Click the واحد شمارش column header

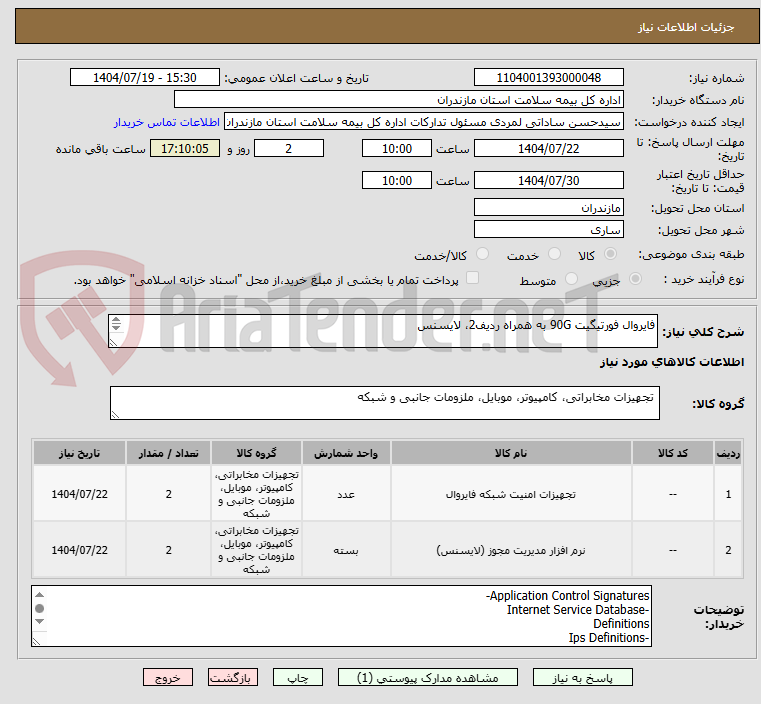click(346, 453)
